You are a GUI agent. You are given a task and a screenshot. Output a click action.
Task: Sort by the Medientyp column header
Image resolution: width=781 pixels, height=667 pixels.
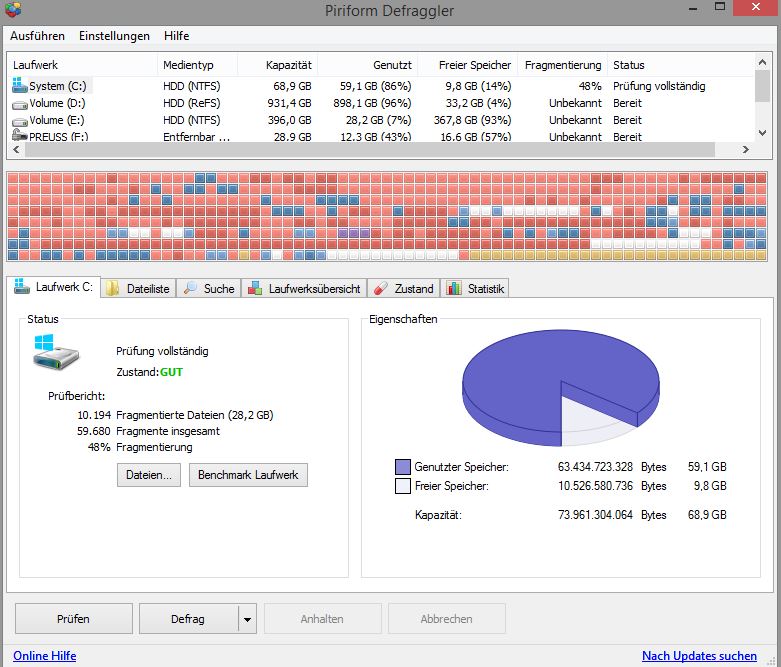[x=197, y=65]
